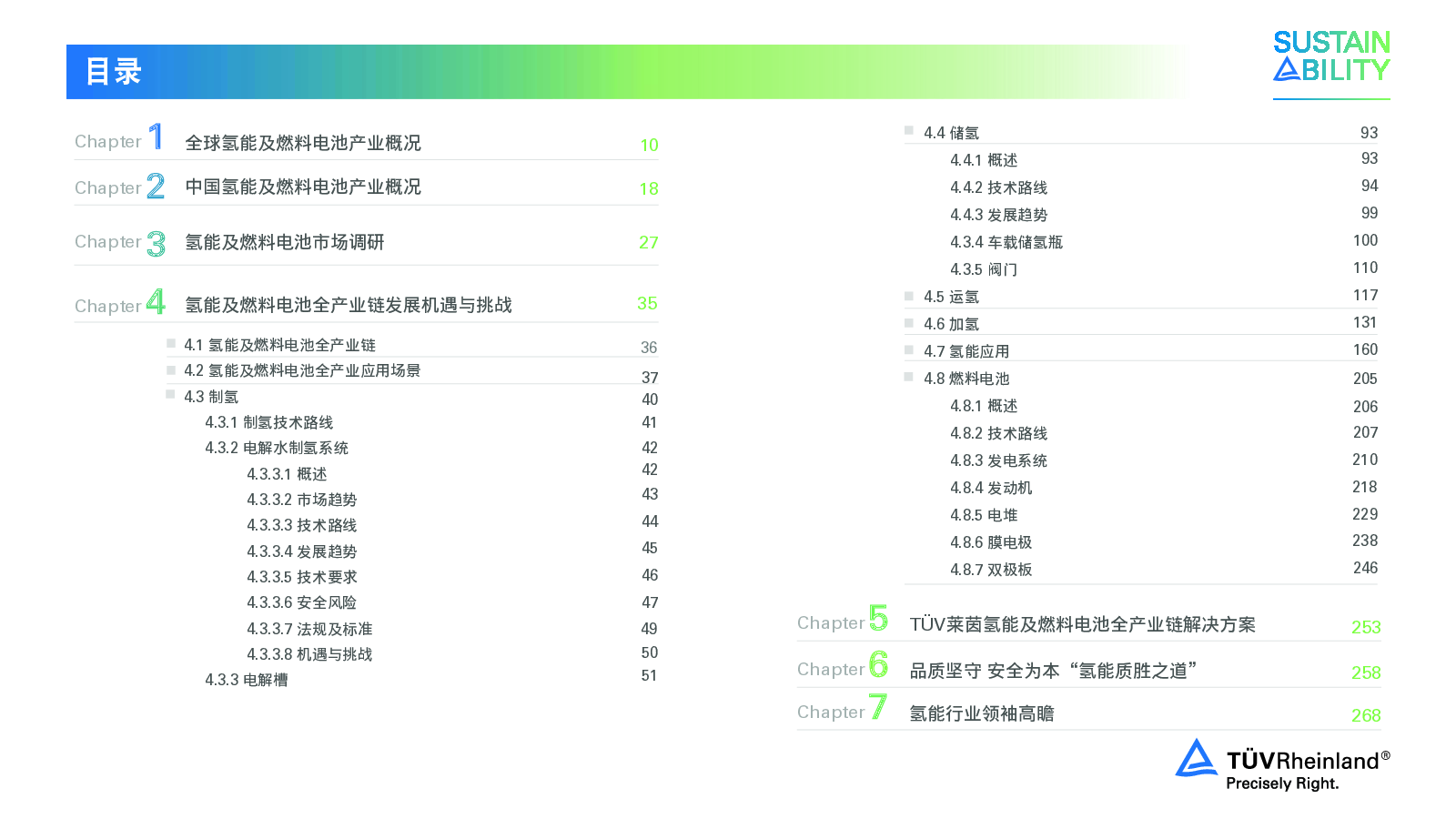Select entry 4.4 储氢
The image size is (1456, 819).
[x=951, y=133]
